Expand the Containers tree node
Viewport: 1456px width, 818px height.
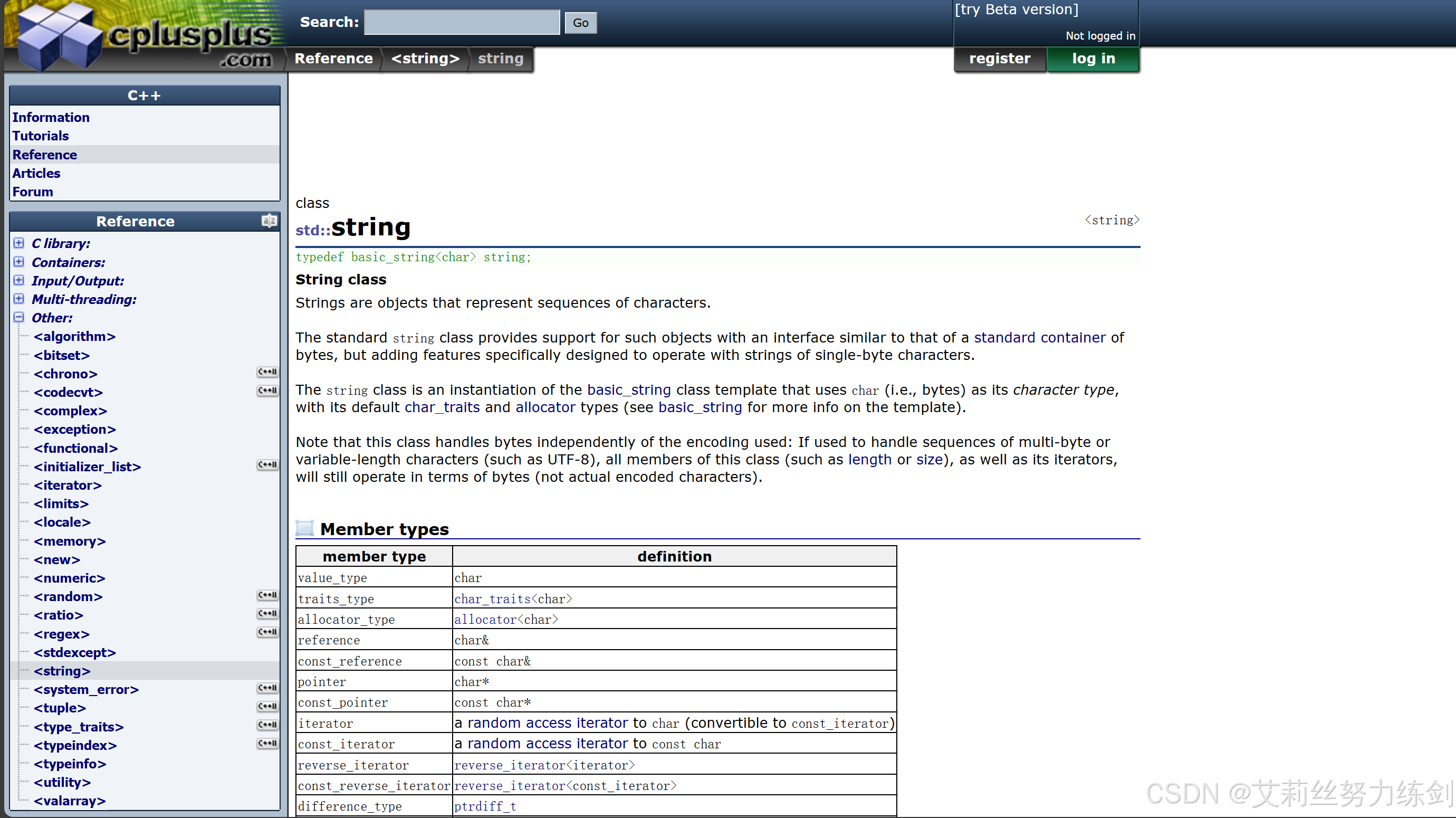coord(18,262)
